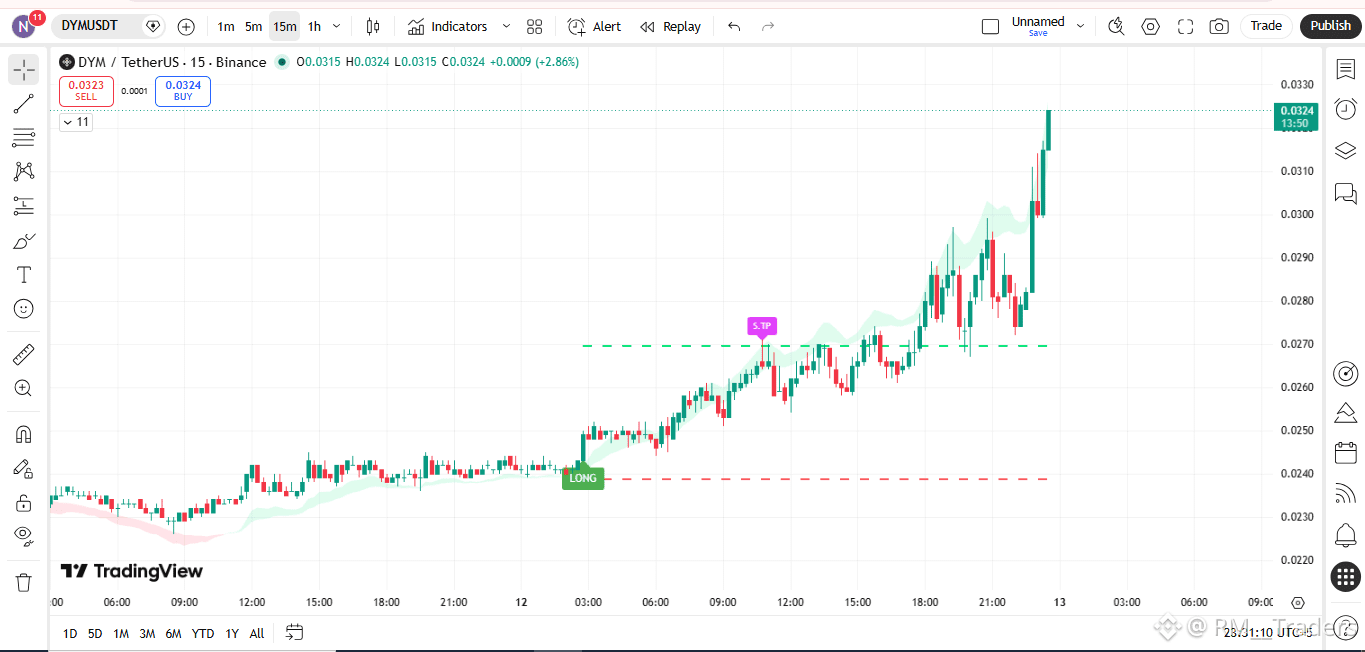
Task: Set the range to 5D
Action: click(x=95, y=633)
